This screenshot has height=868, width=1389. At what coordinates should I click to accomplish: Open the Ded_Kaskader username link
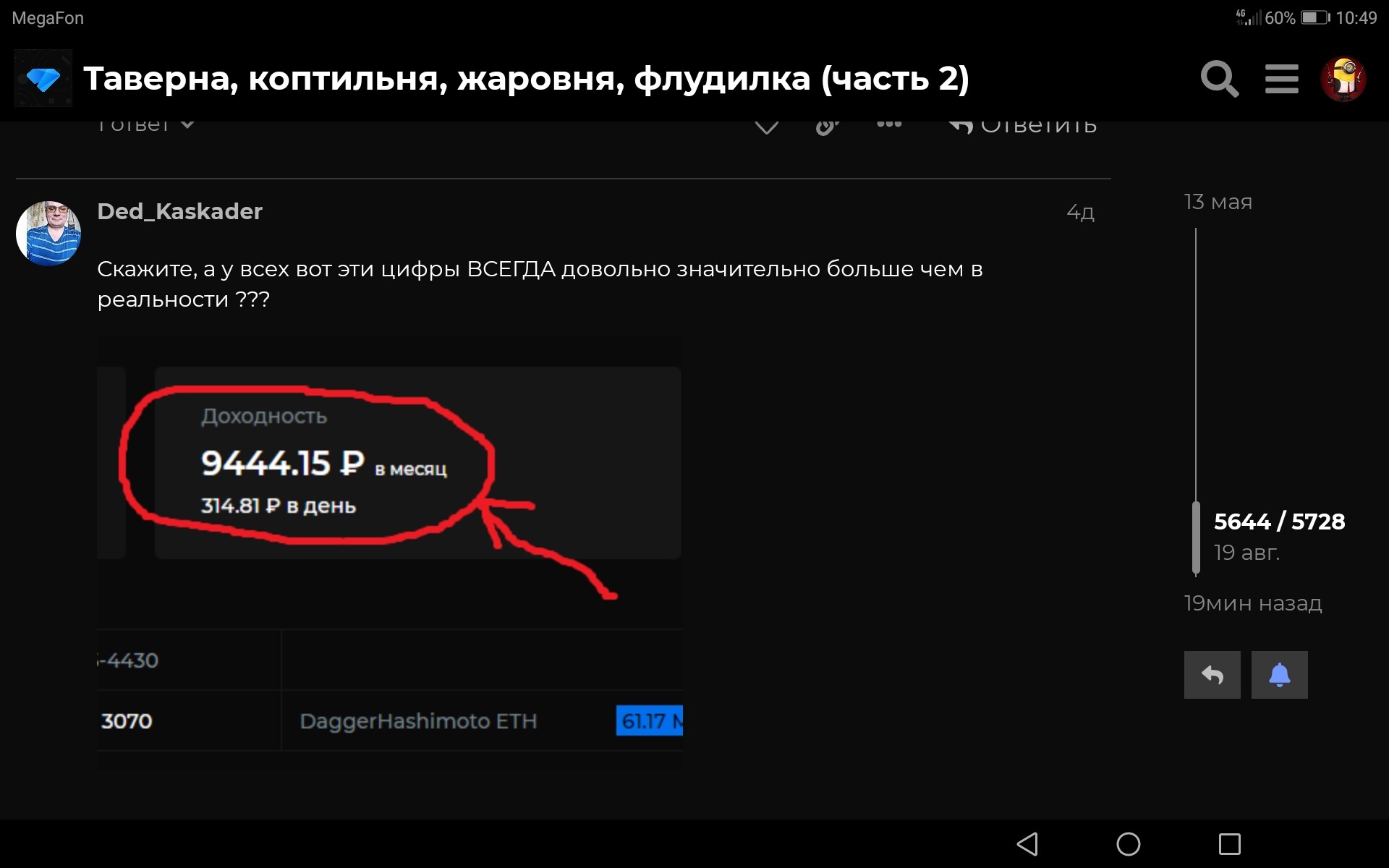coord(179,211)
